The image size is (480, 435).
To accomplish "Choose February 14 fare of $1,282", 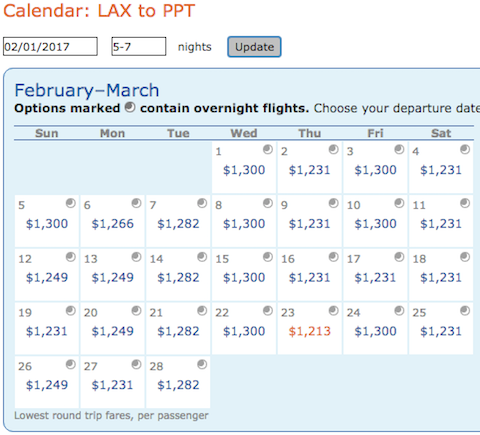I will 178,278.
